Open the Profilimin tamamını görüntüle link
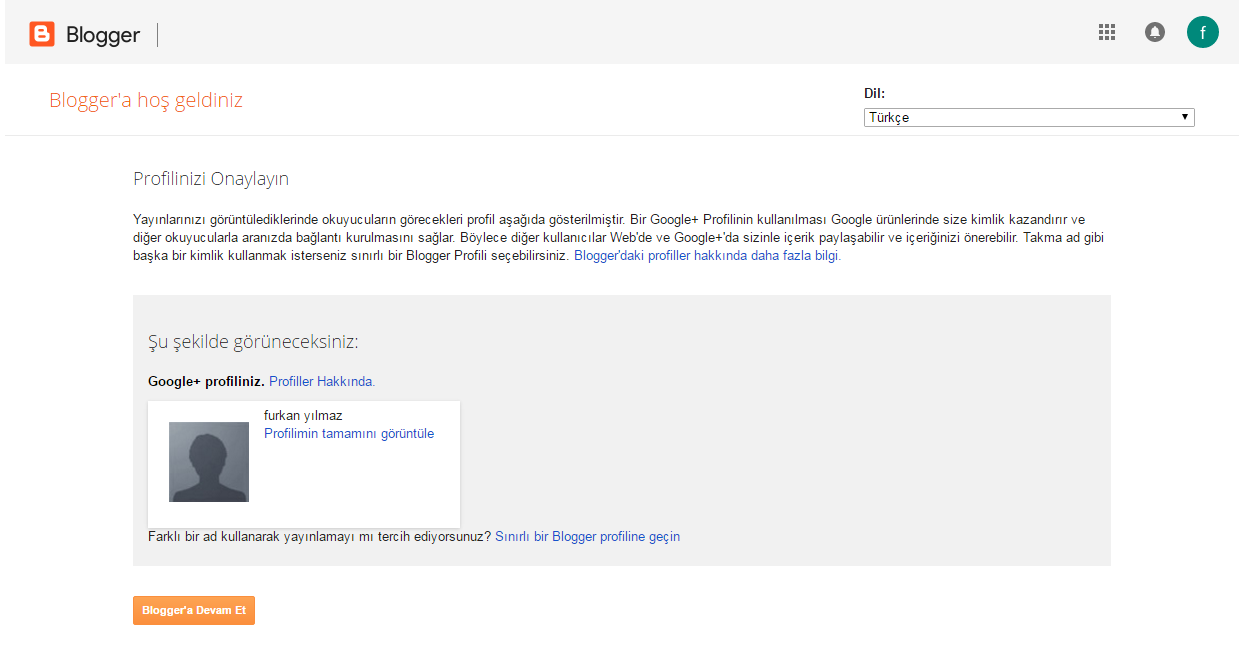The width and height of the screenshot is (1255, 668). (349, 433)
